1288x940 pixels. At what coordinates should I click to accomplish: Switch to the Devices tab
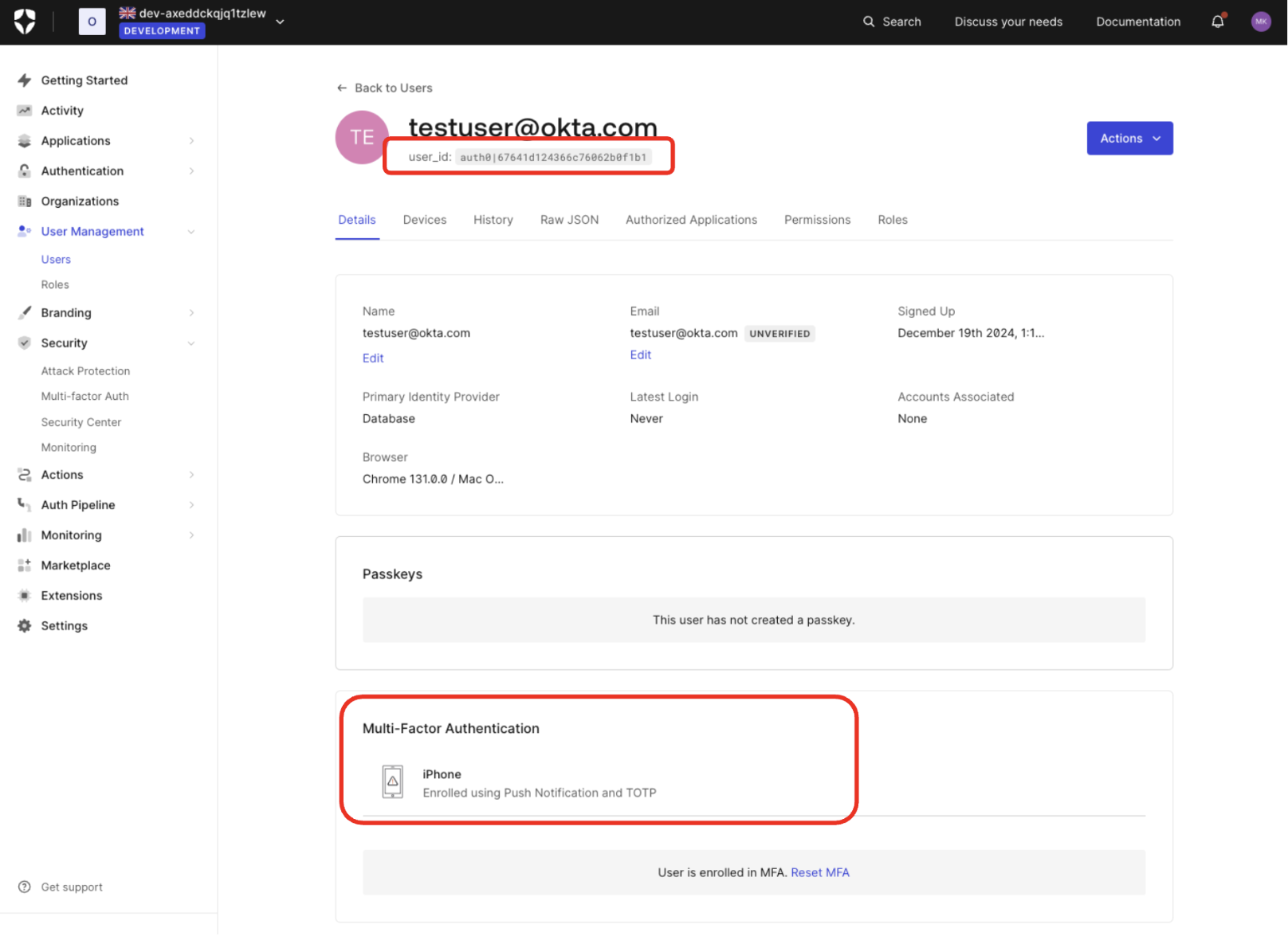point(425,220)
